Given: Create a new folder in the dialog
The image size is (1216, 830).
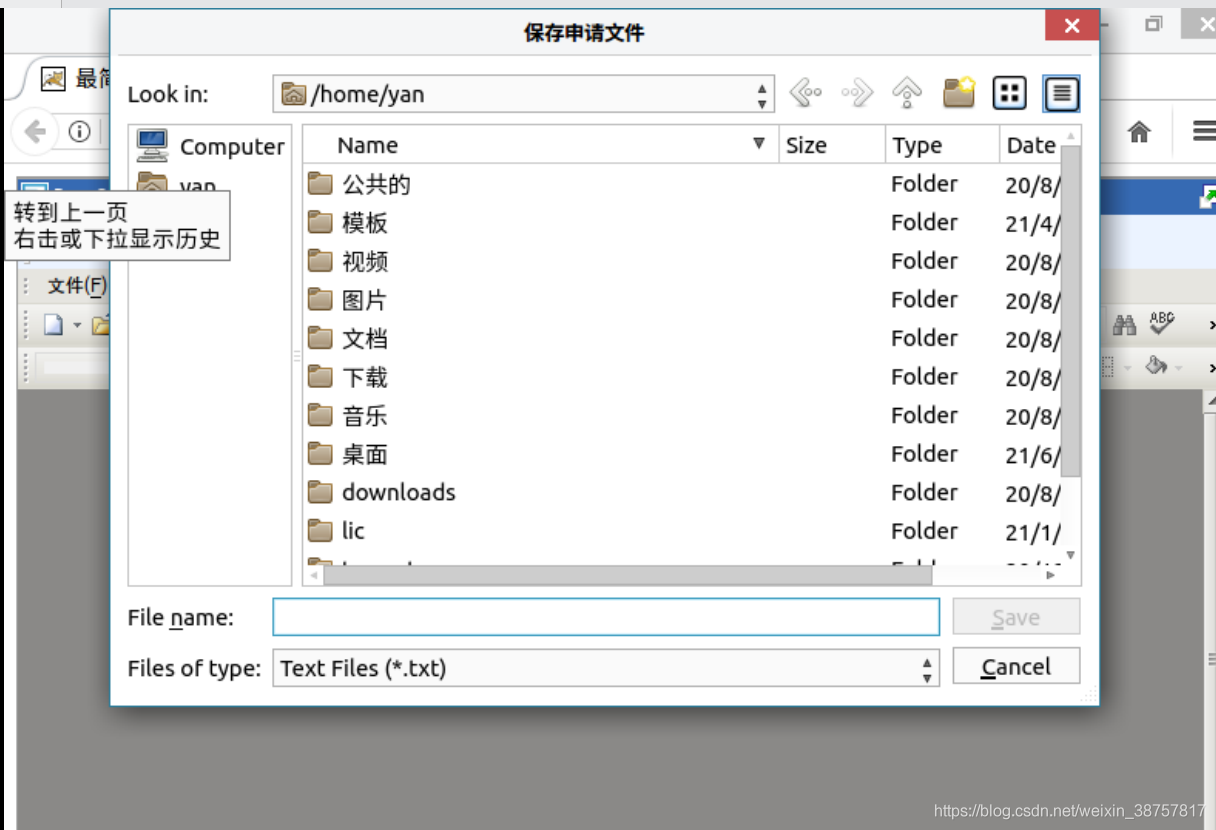Looking at the screenshot, I should pos(959,94).
